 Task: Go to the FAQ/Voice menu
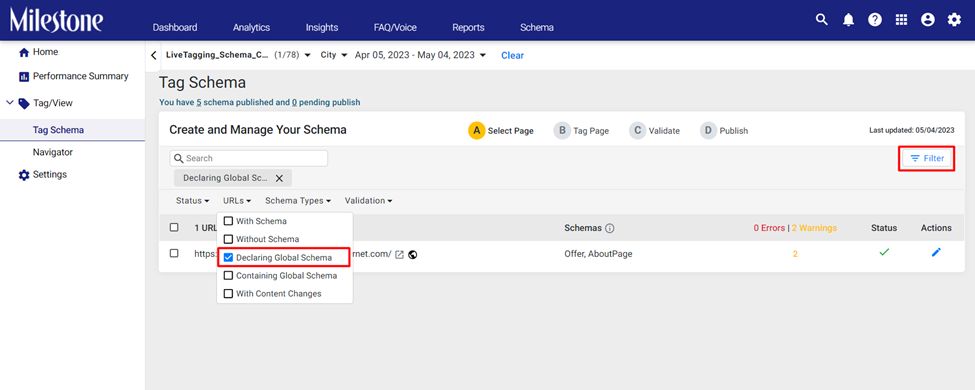(x=395, y=27)
